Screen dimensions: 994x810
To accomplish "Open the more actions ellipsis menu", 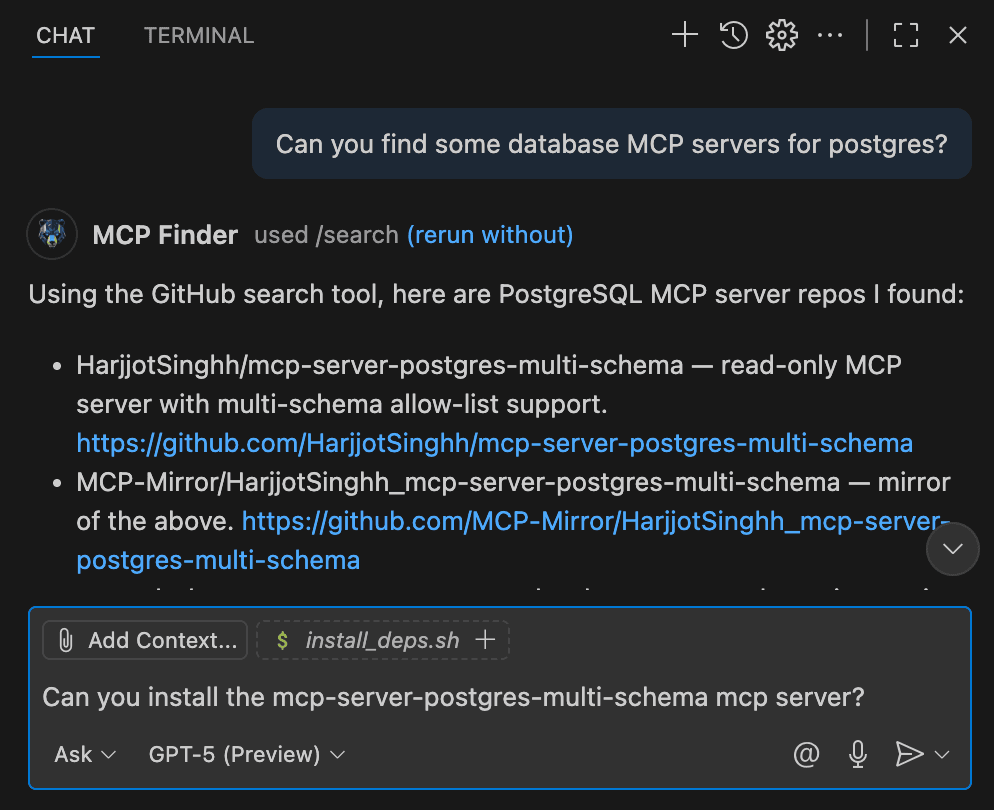I will (830, 35).
